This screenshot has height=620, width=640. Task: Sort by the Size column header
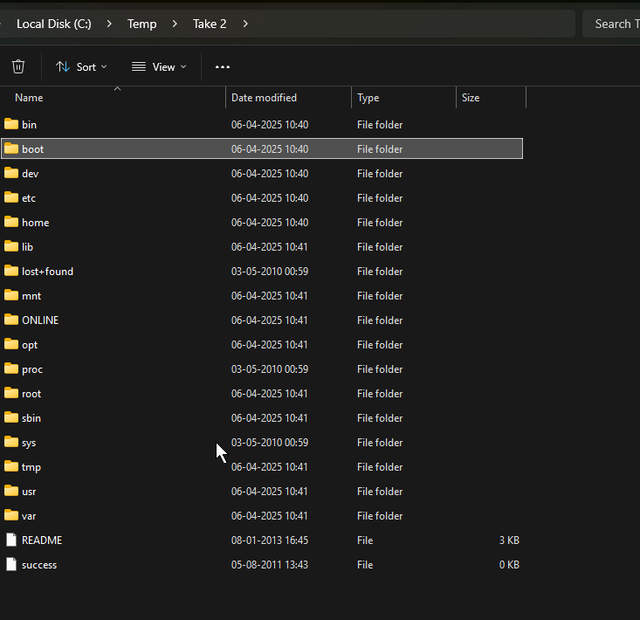(491, 98)
